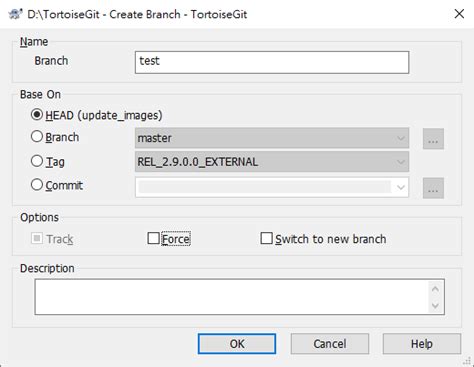Click Description scrollbar up arrow
The image size is (474, 367).
click(x=435, y=289)
